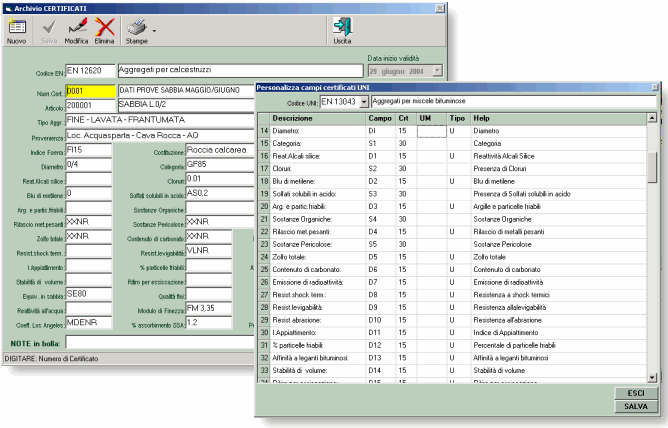Open the Data inizio validità date dropdown
Viewport: 668px width, 428px height.
tap(438, 71)
